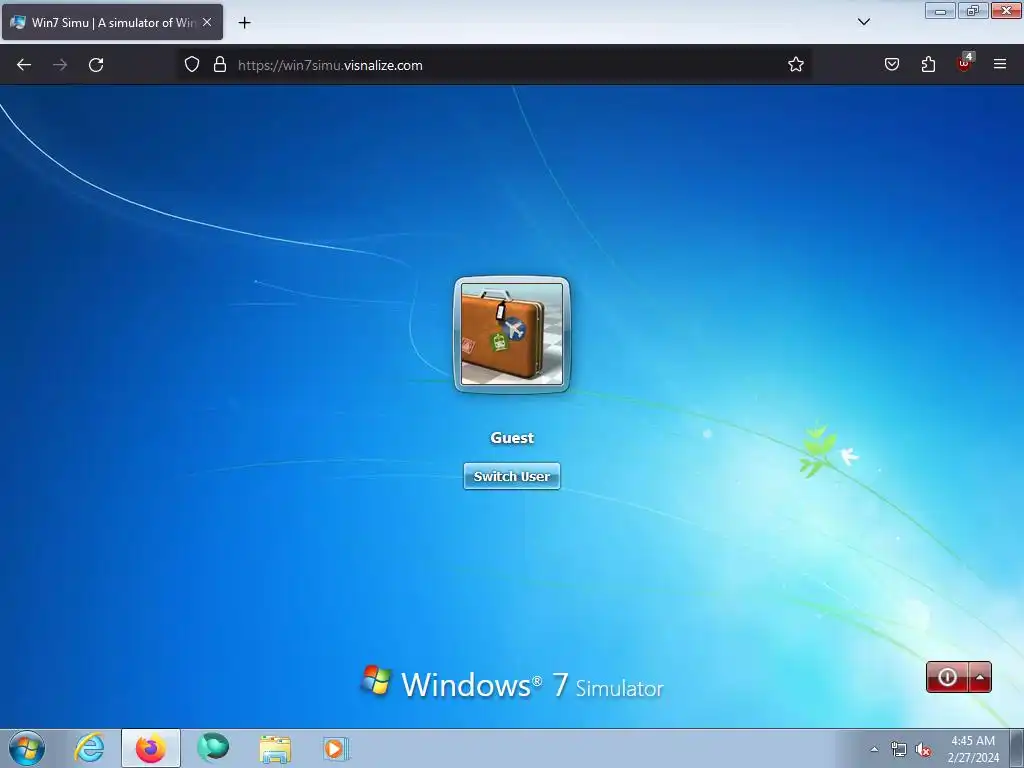Open the green globe browser taskbar icon
This screenshot has width=1024, height=768.
214,748
